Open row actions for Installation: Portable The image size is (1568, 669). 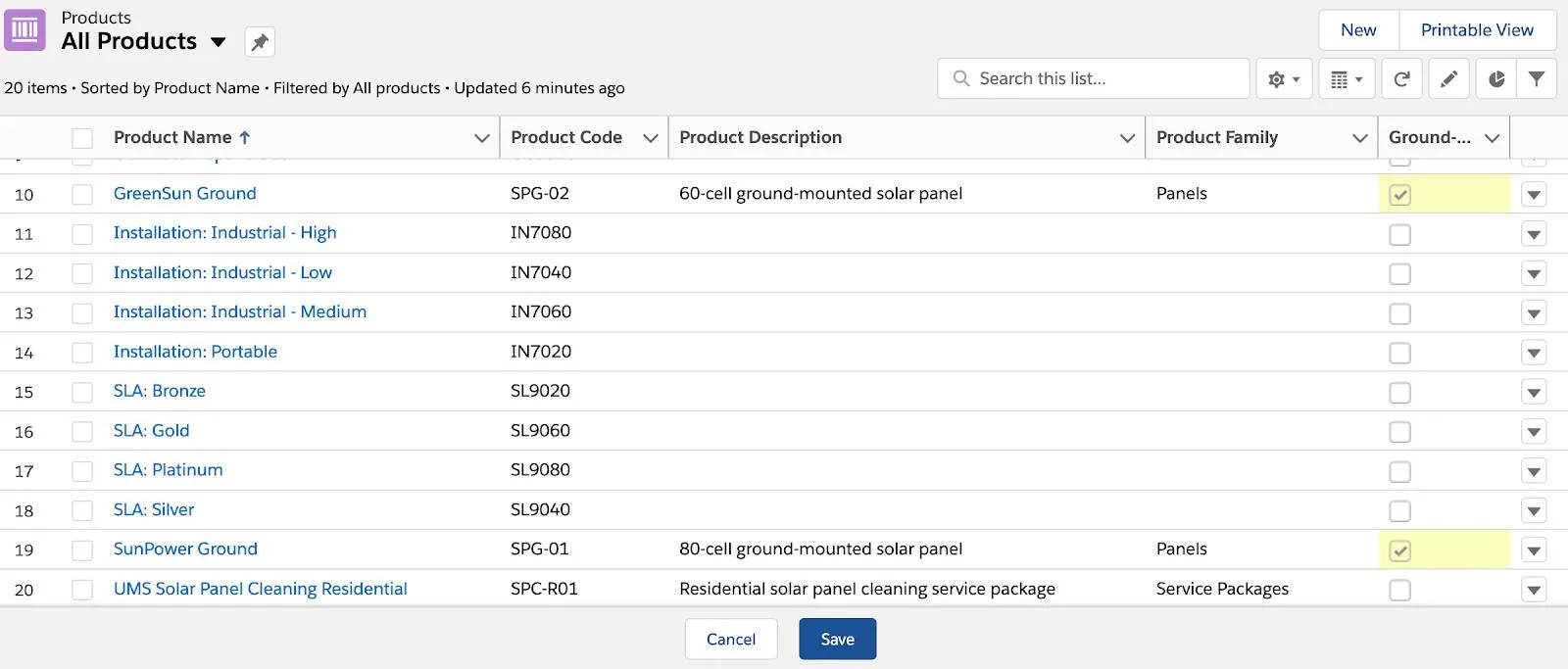click(x=1534, y=353)
